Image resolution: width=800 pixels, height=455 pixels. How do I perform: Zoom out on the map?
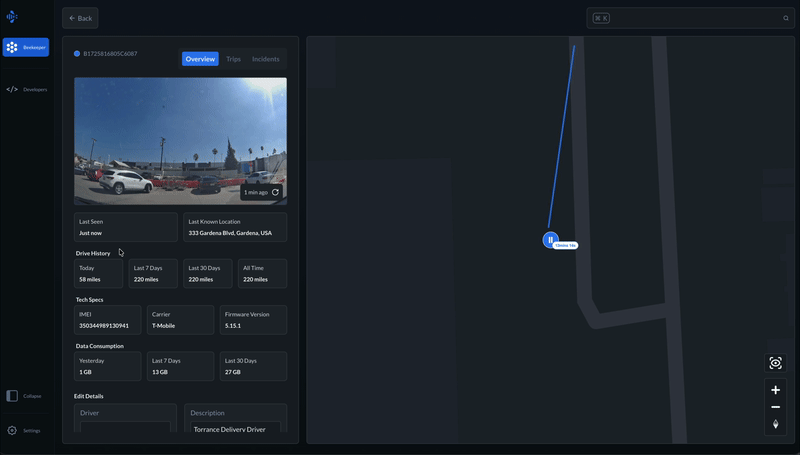(775, 407)
